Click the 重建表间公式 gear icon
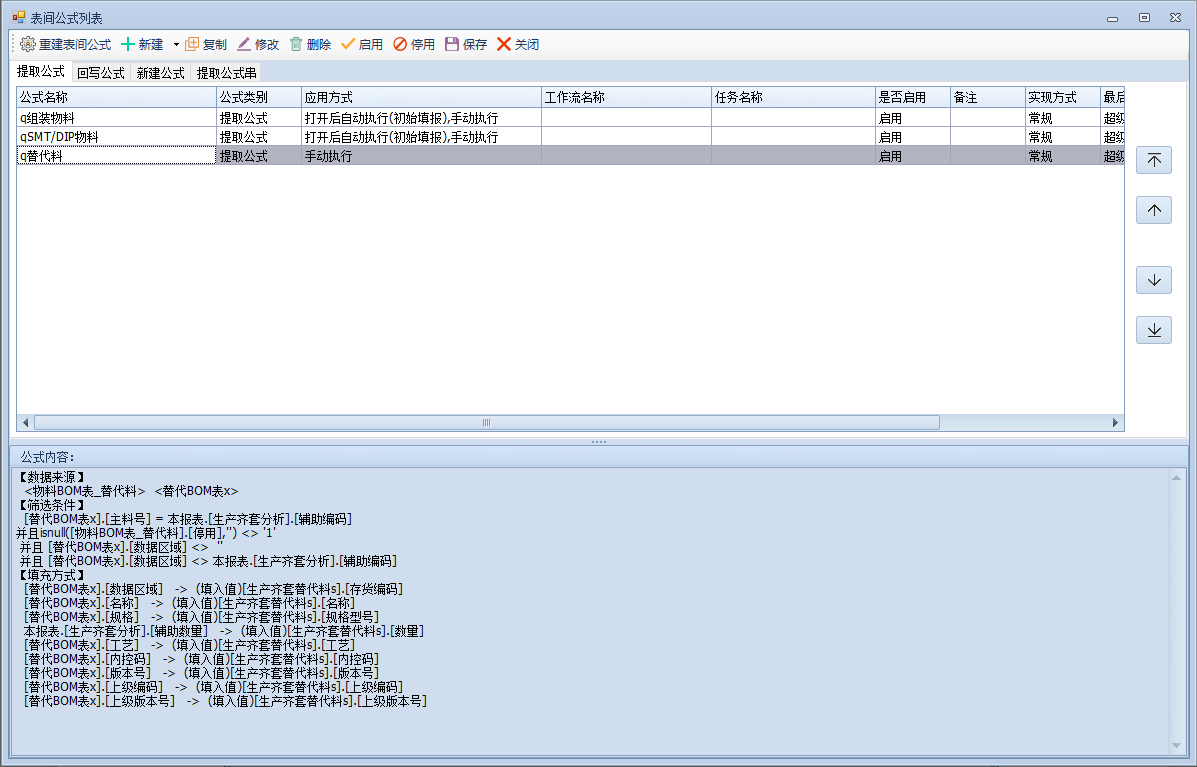1197x767 pixels. point(28,44)
